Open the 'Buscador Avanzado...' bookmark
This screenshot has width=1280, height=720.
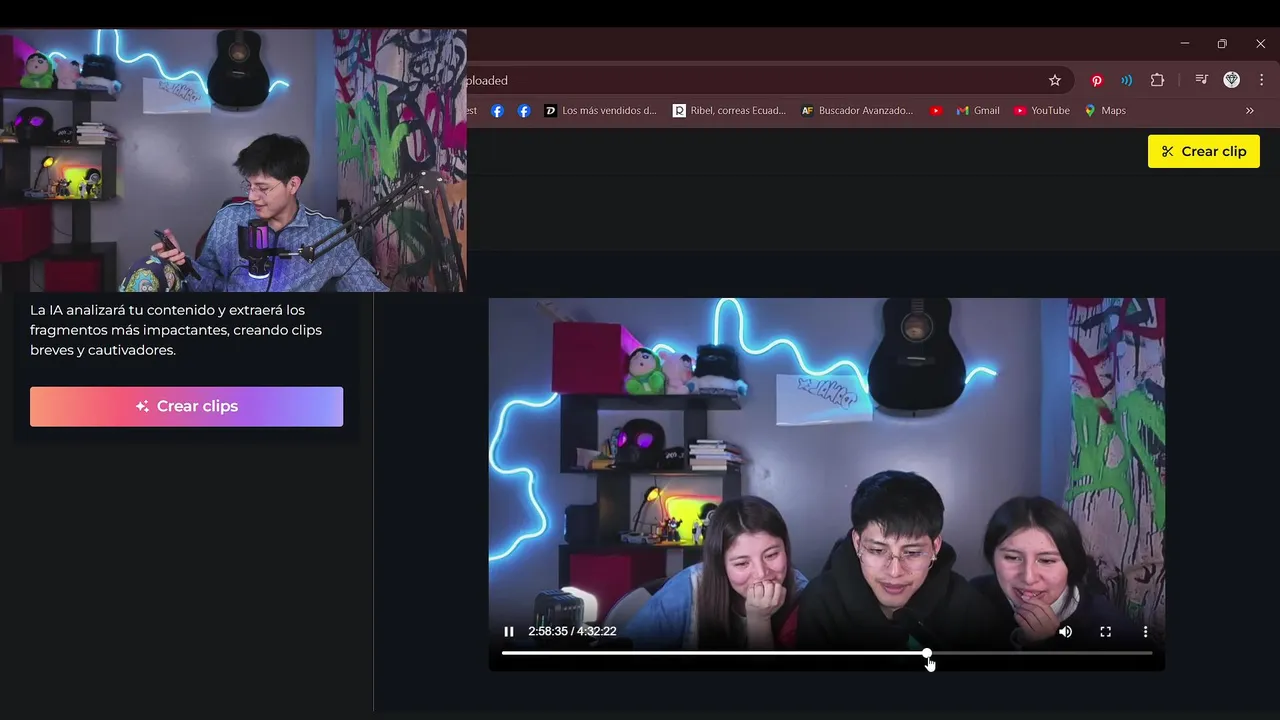coord(857,111)
